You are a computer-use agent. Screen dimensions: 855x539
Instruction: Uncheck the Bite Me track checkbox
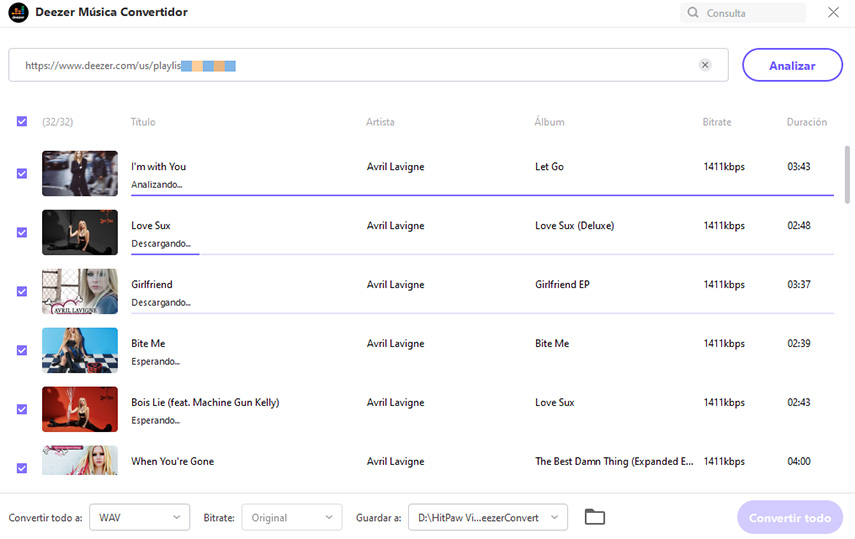[x=22, y=350]
